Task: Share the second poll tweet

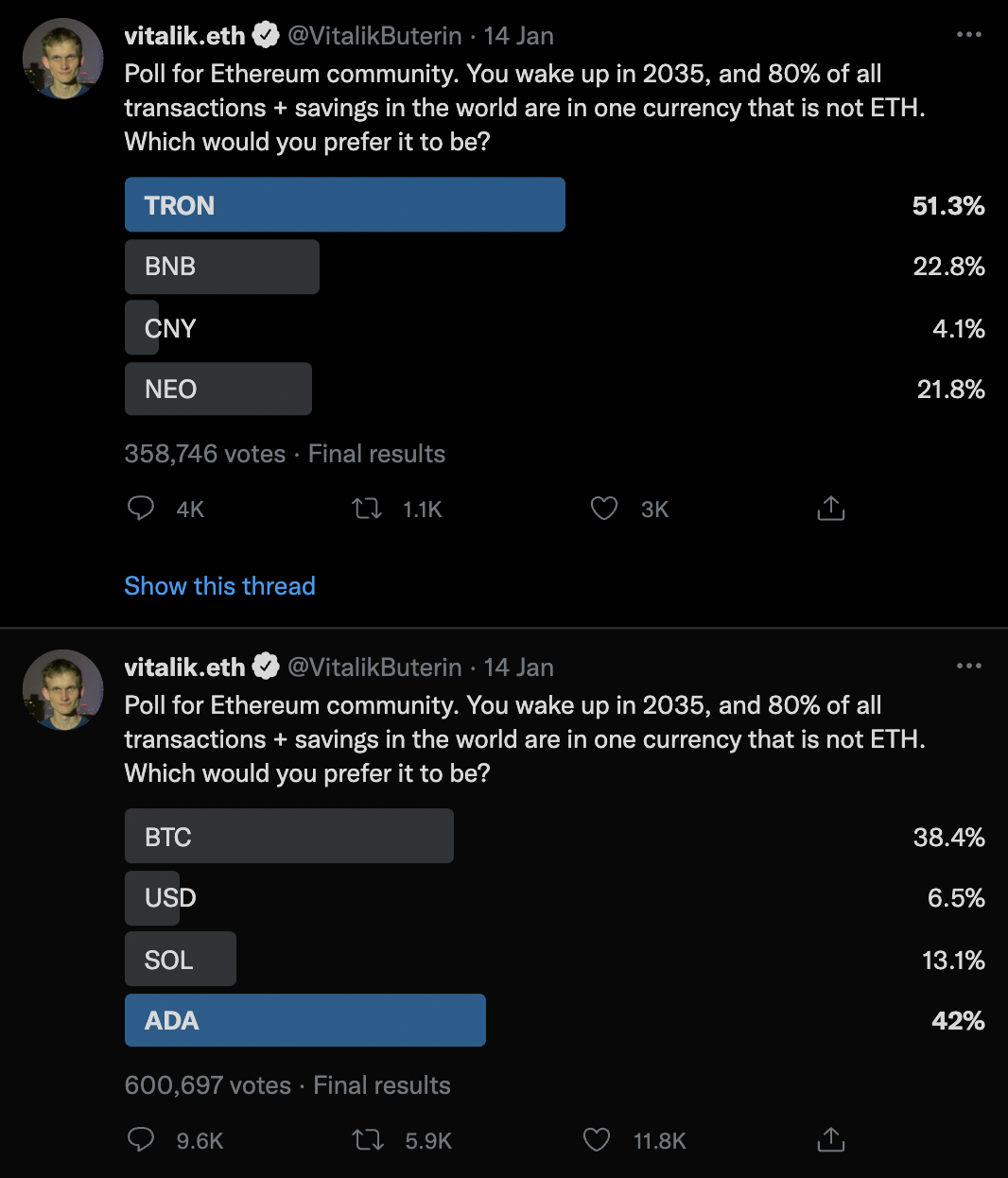Action: click(x=830, y=1139)
